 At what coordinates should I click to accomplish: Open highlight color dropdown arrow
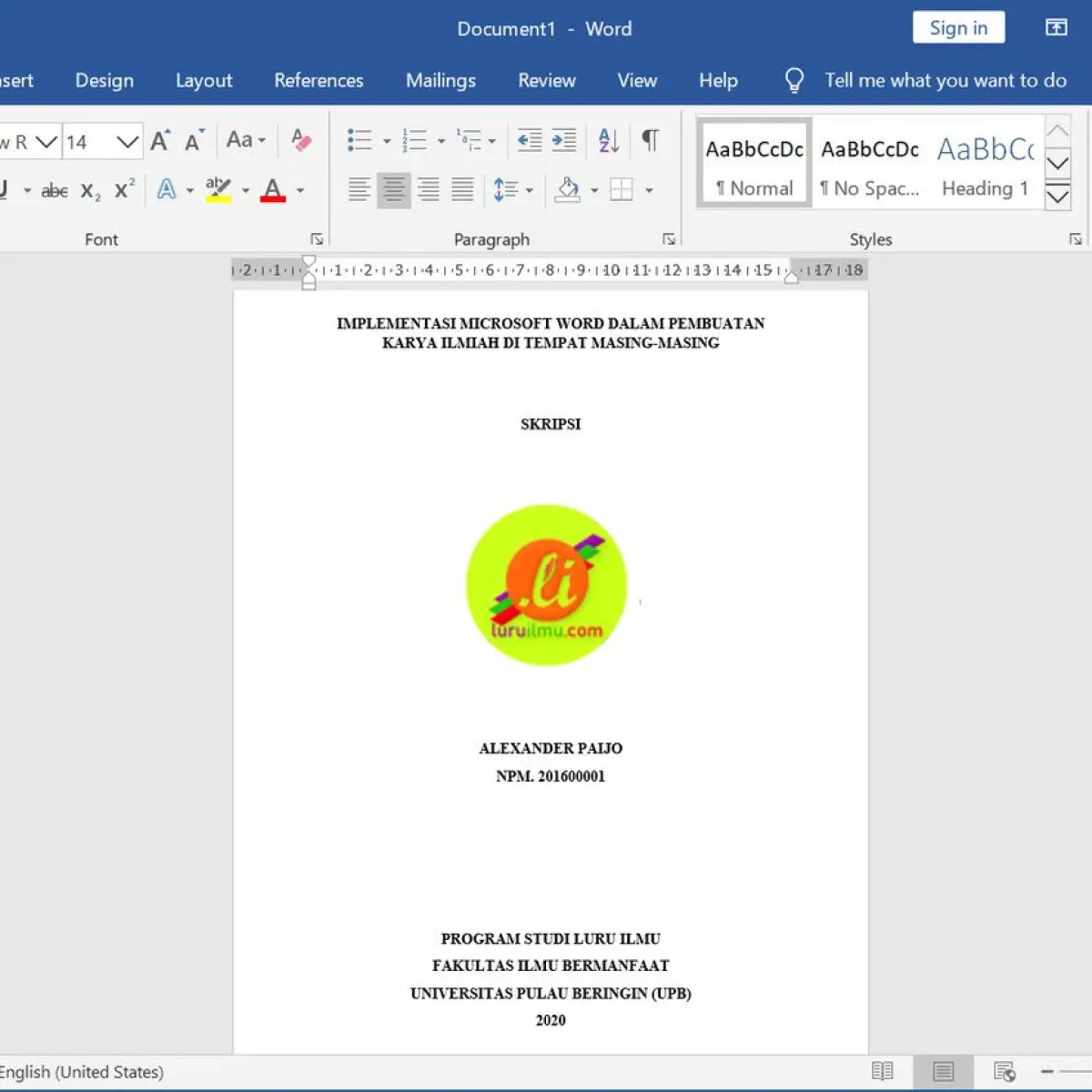[246, 191]
